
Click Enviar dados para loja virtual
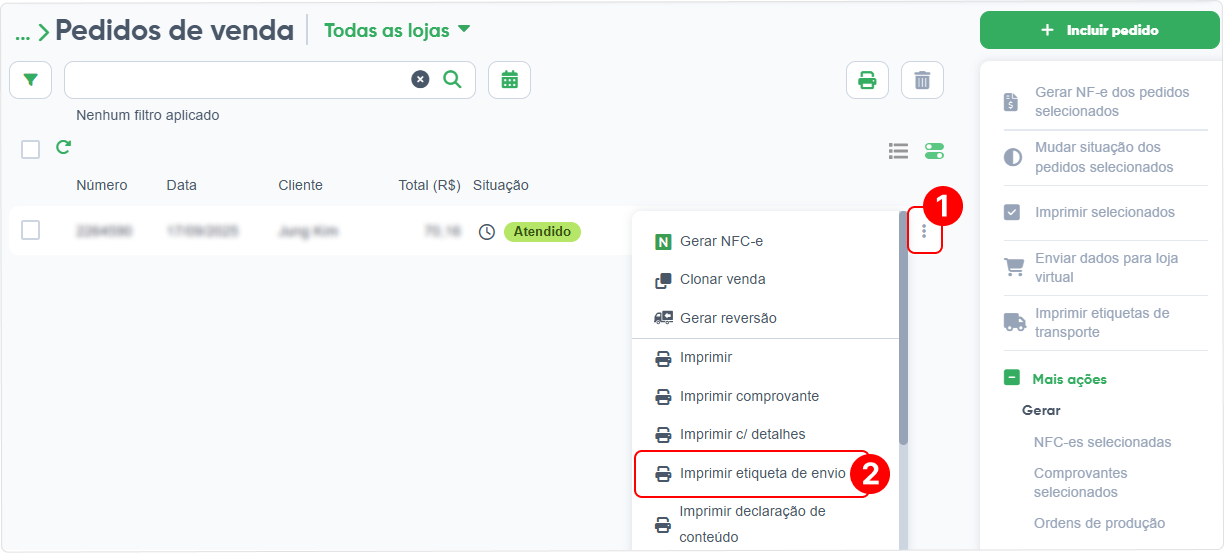[1107, 267]
